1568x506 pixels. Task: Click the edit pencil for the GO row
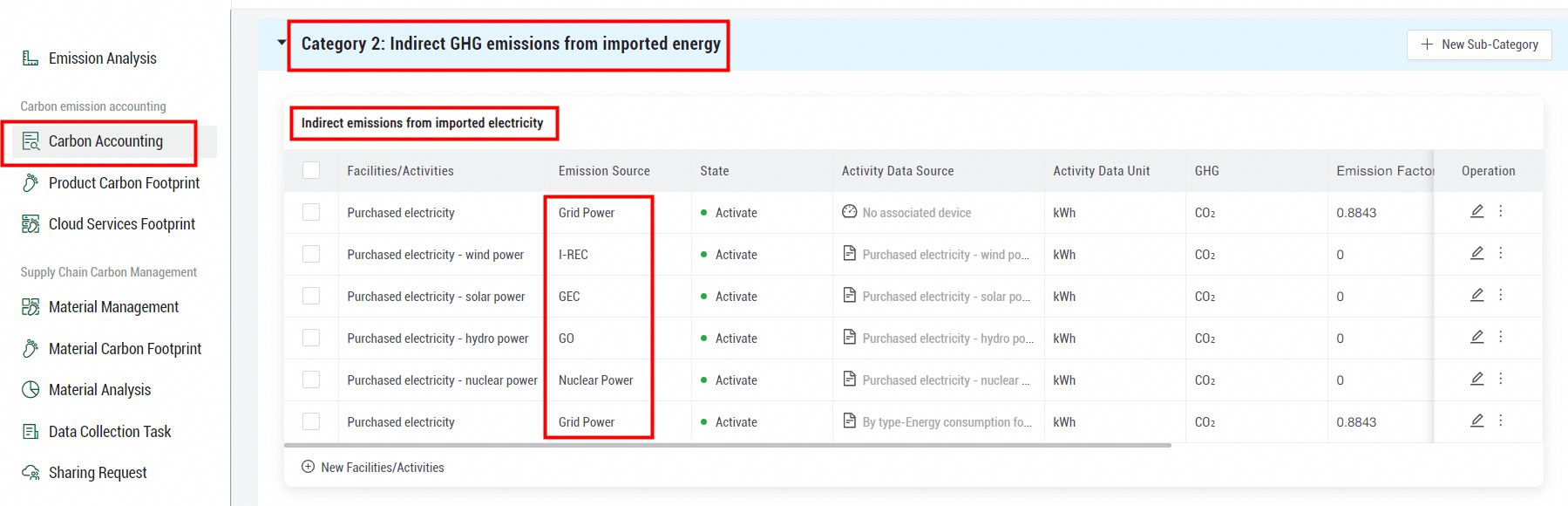(1476, 337)
